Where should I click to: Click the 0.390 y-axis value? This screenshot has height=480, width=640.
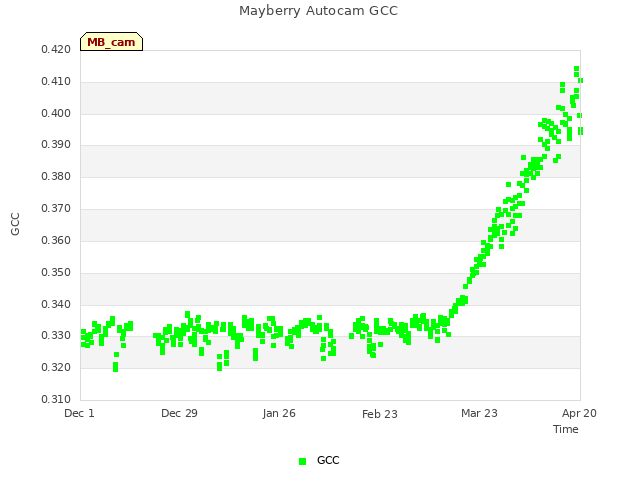56,144
